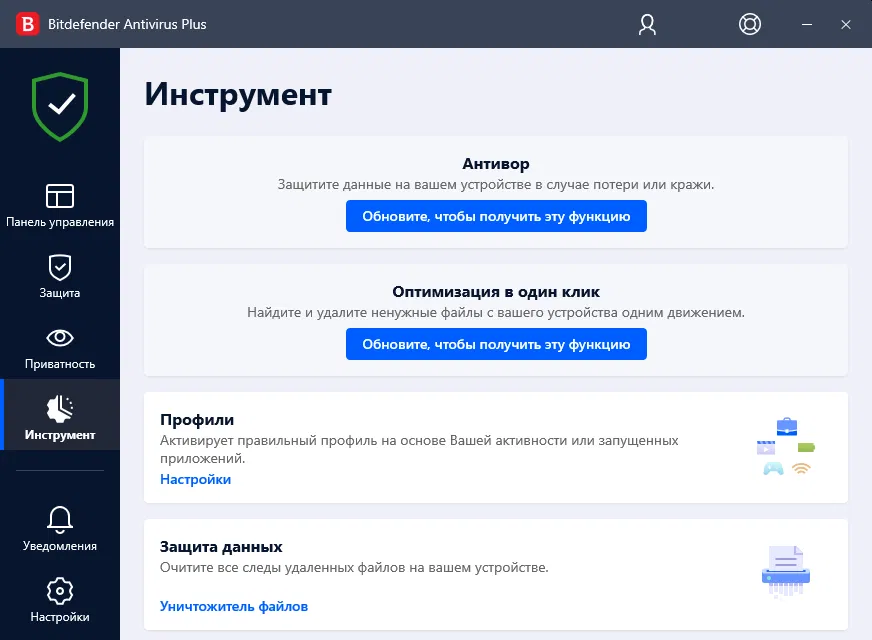
Task: Click the Инструмент page title
Action: point(238,94)
